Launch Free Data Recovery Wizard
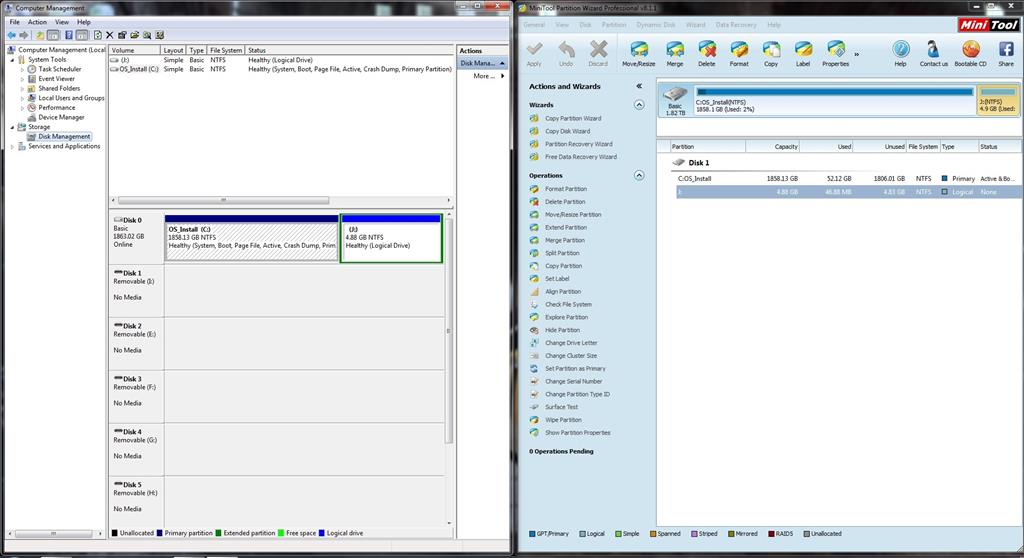The height and width of the screenshot is (558, 1024). 581,157
